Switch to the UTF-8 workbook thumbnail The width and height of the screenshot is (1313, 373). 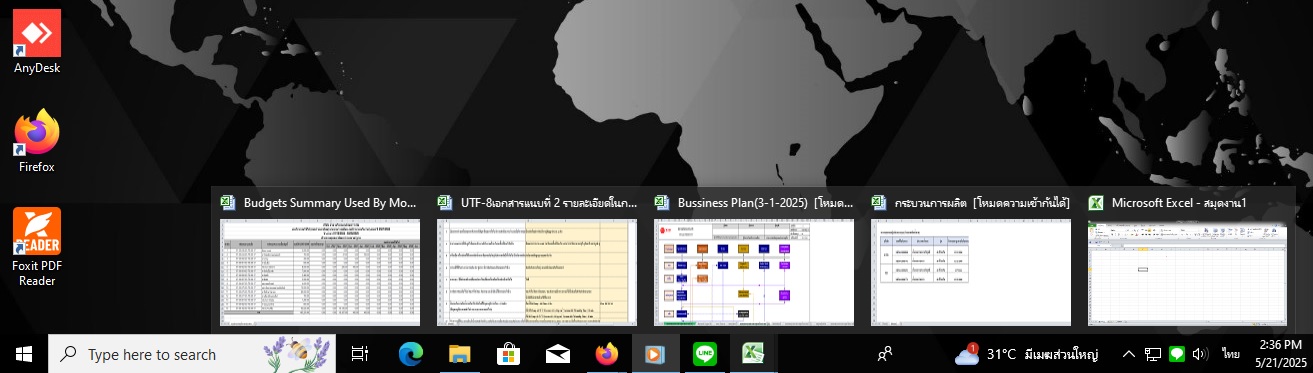[537, 258]
